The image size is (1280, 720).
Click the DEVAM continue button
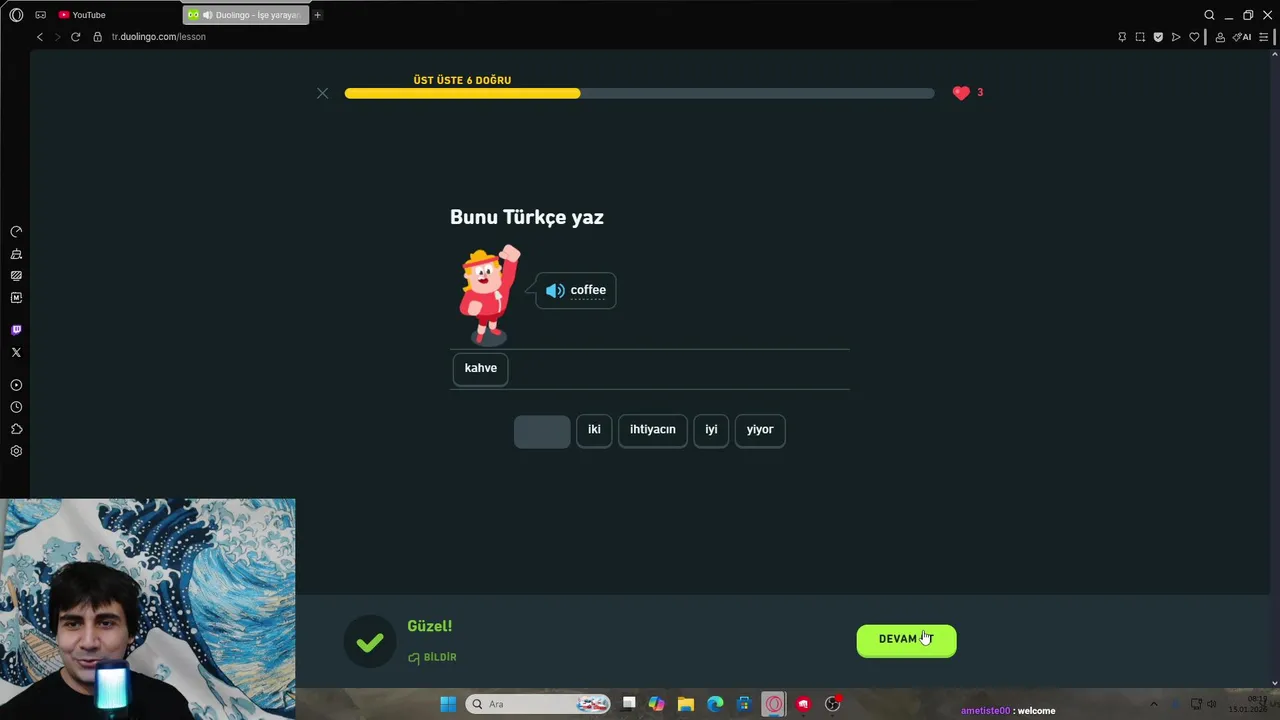tap(906, 640)
